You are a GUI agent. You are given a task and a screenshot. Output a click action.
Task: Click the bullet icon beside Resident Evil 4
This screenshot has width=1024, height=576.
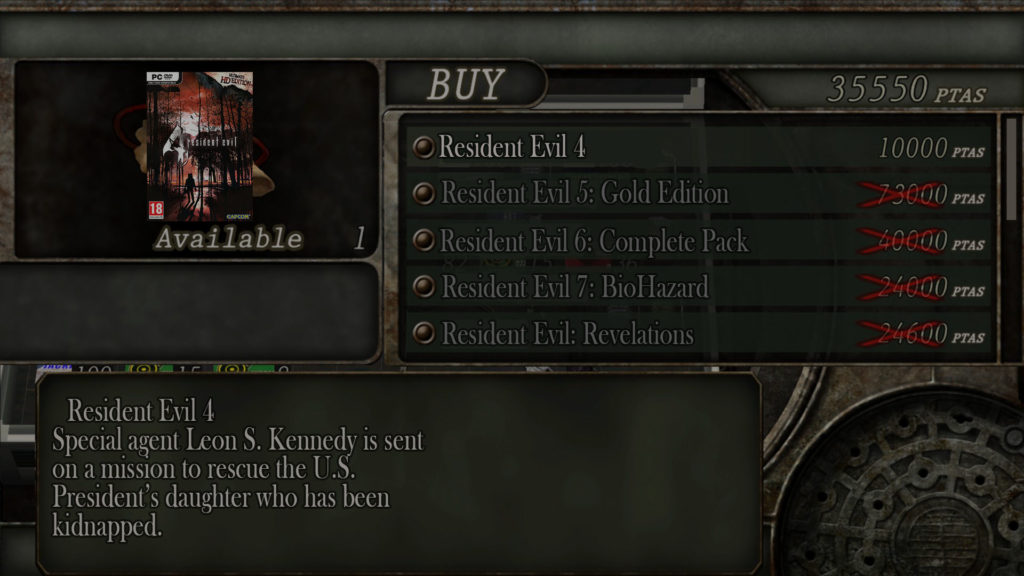424,147
